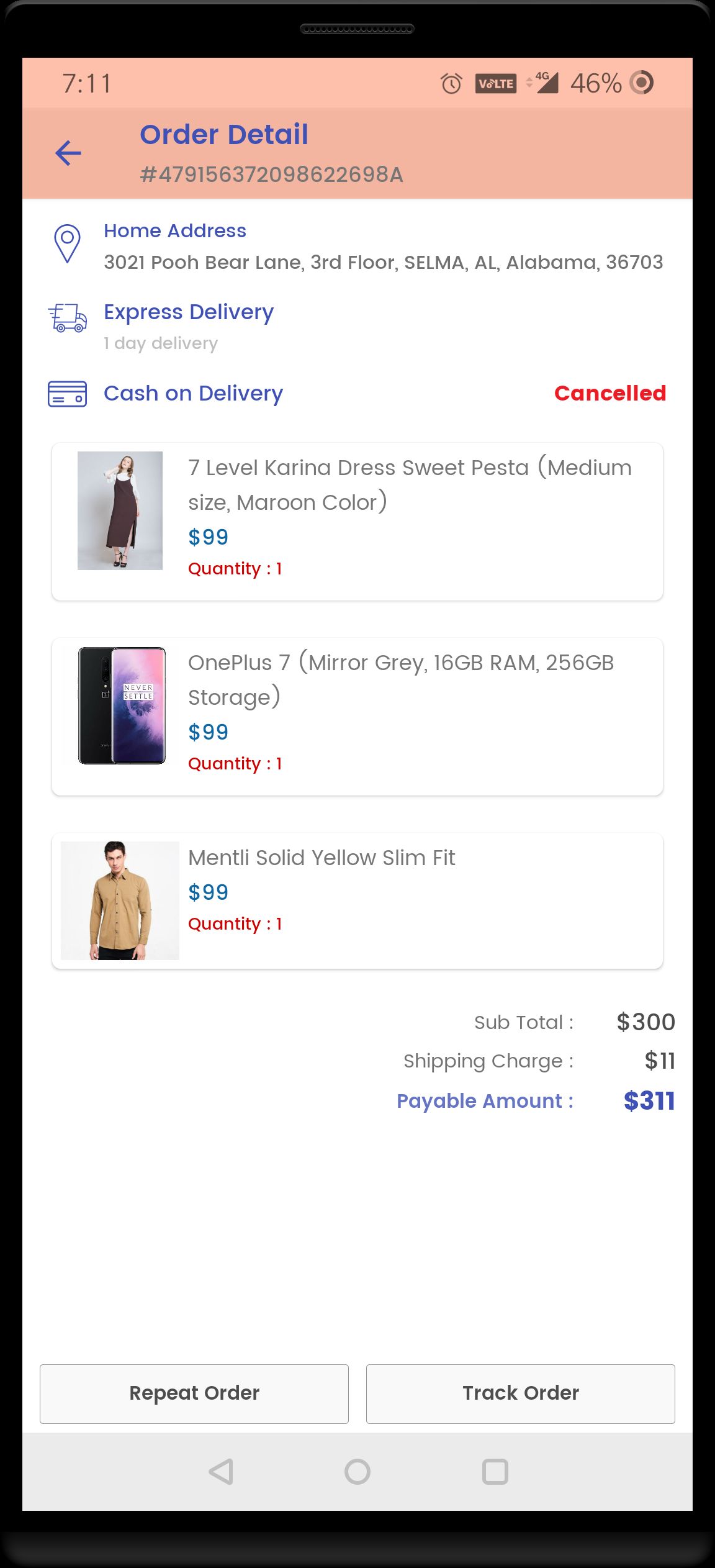
Task: Select Mentli Solid Yellow Slim Fit title
Action: click(x=322, y=858)
